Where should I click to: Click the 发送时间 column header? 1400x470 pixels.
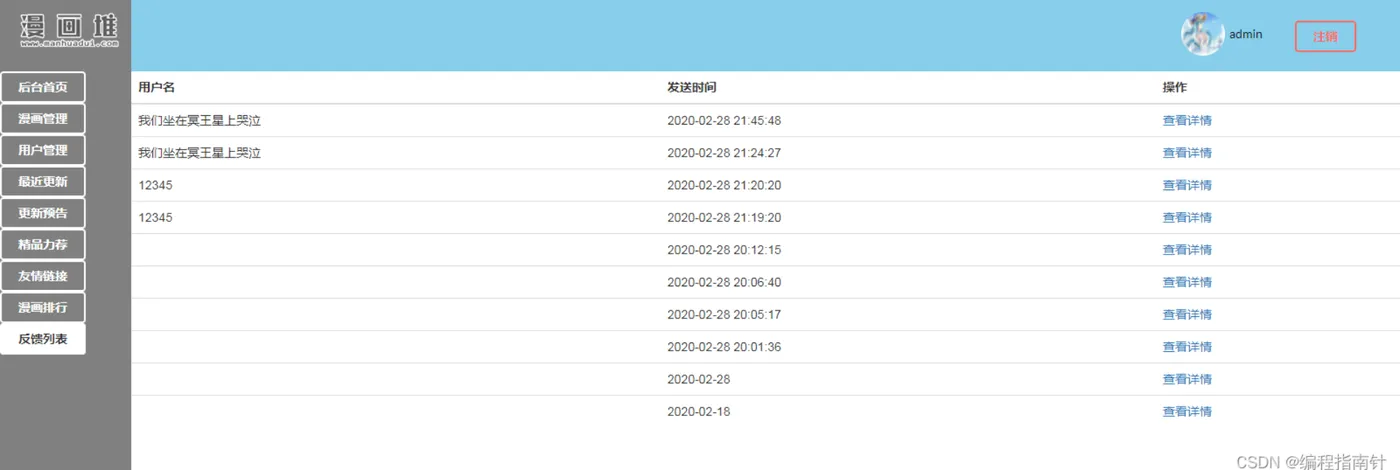click(x=692, y=88)
